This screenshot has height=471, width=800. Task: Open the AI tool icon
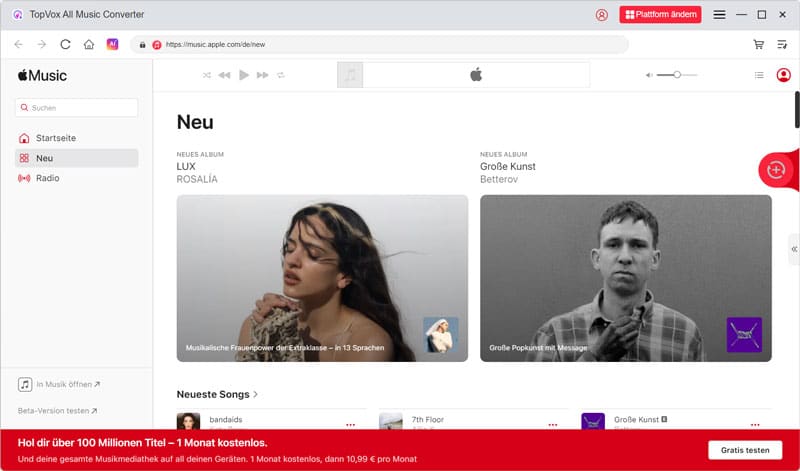click(x=112, y=44)
